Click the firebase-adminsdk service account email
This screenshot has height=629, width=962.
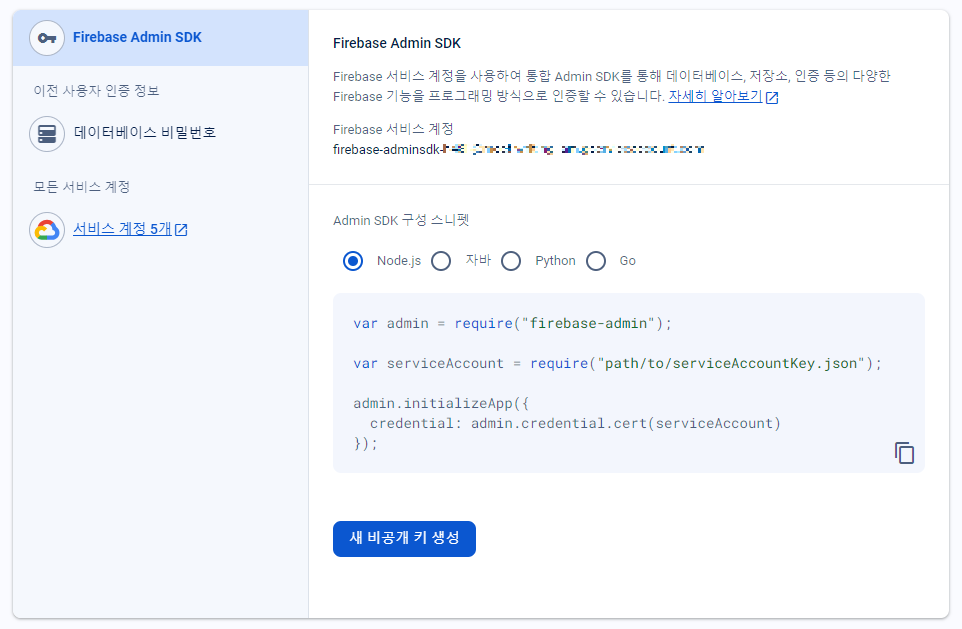point(518,149)
